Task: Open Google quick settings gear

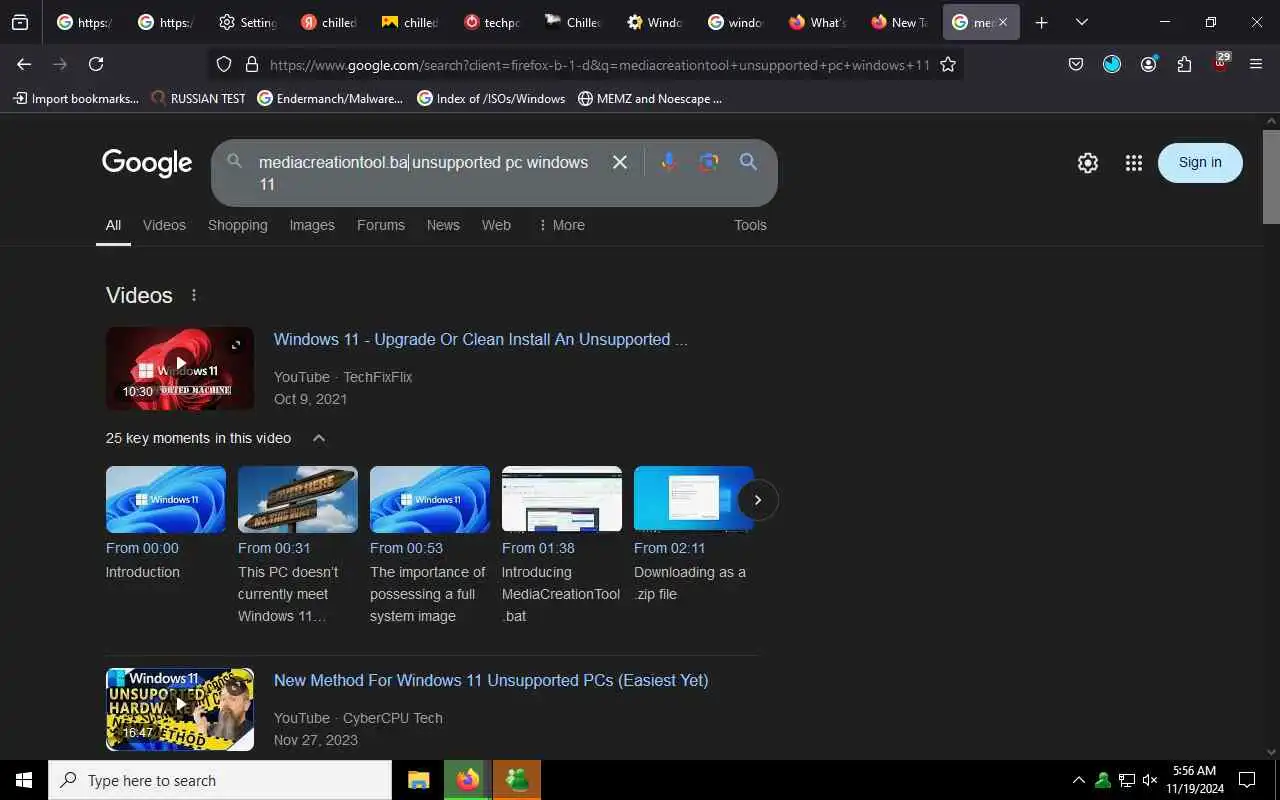Action: pos(1088,163)
